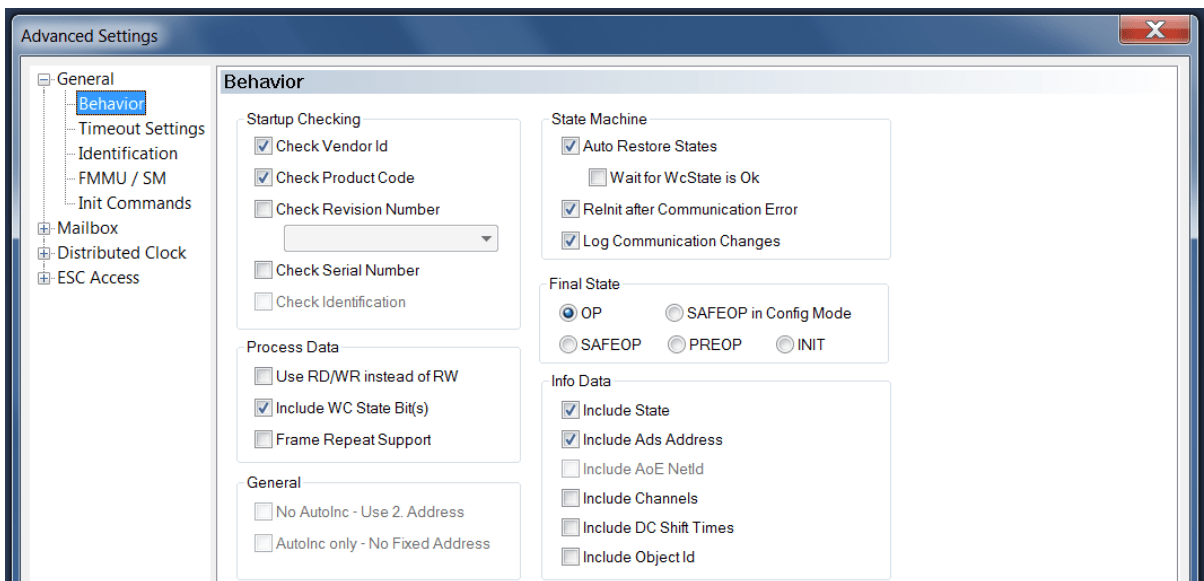Open the FMMU / SM page
Screen dimensions: 1204x581
coord(122,179)
